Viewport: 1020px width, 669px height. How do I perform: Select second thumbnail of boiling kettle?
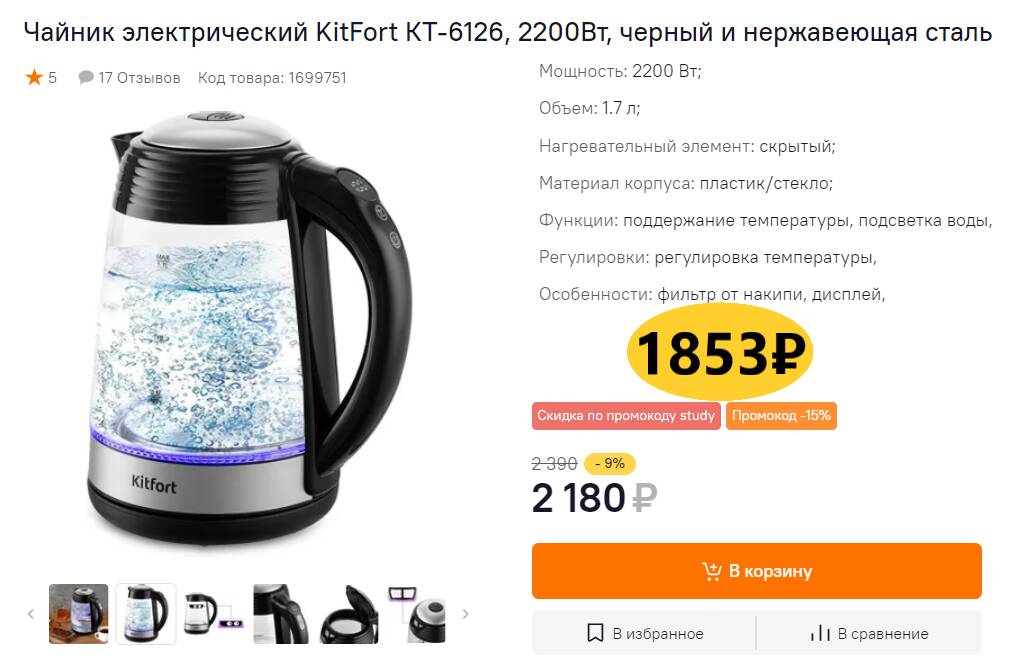146,614
